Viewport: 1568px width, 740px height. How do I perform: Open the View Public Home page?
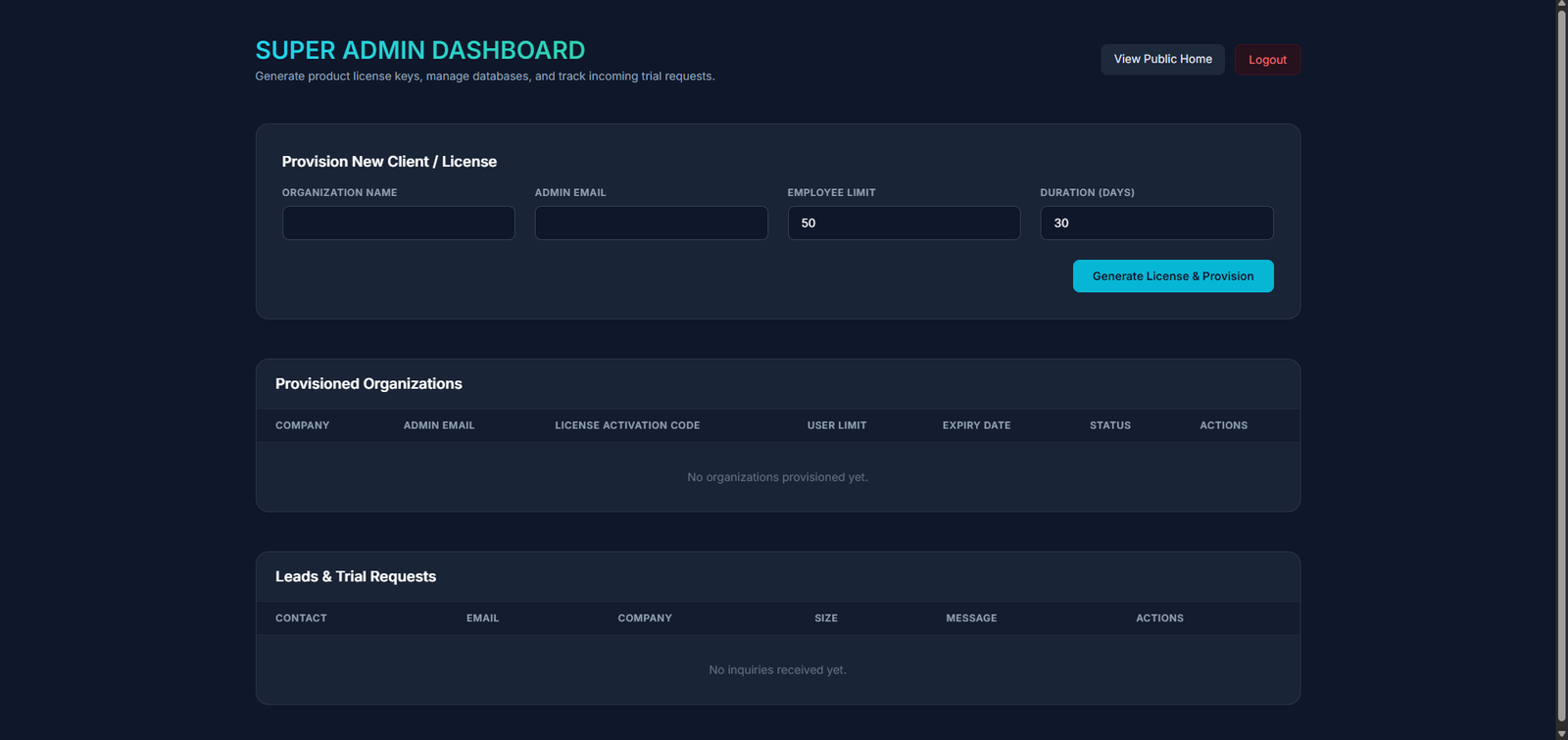tap(1162, 60)
